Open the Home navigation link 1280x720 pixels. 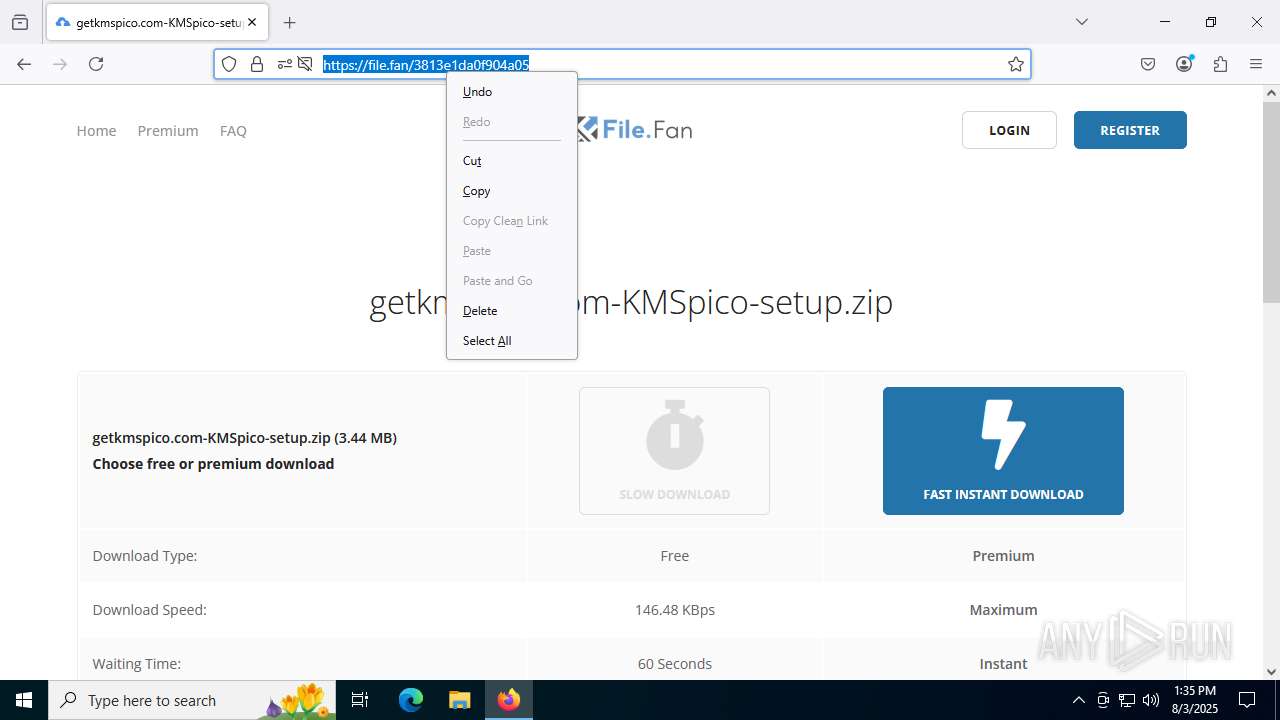(x=96, y=130)
